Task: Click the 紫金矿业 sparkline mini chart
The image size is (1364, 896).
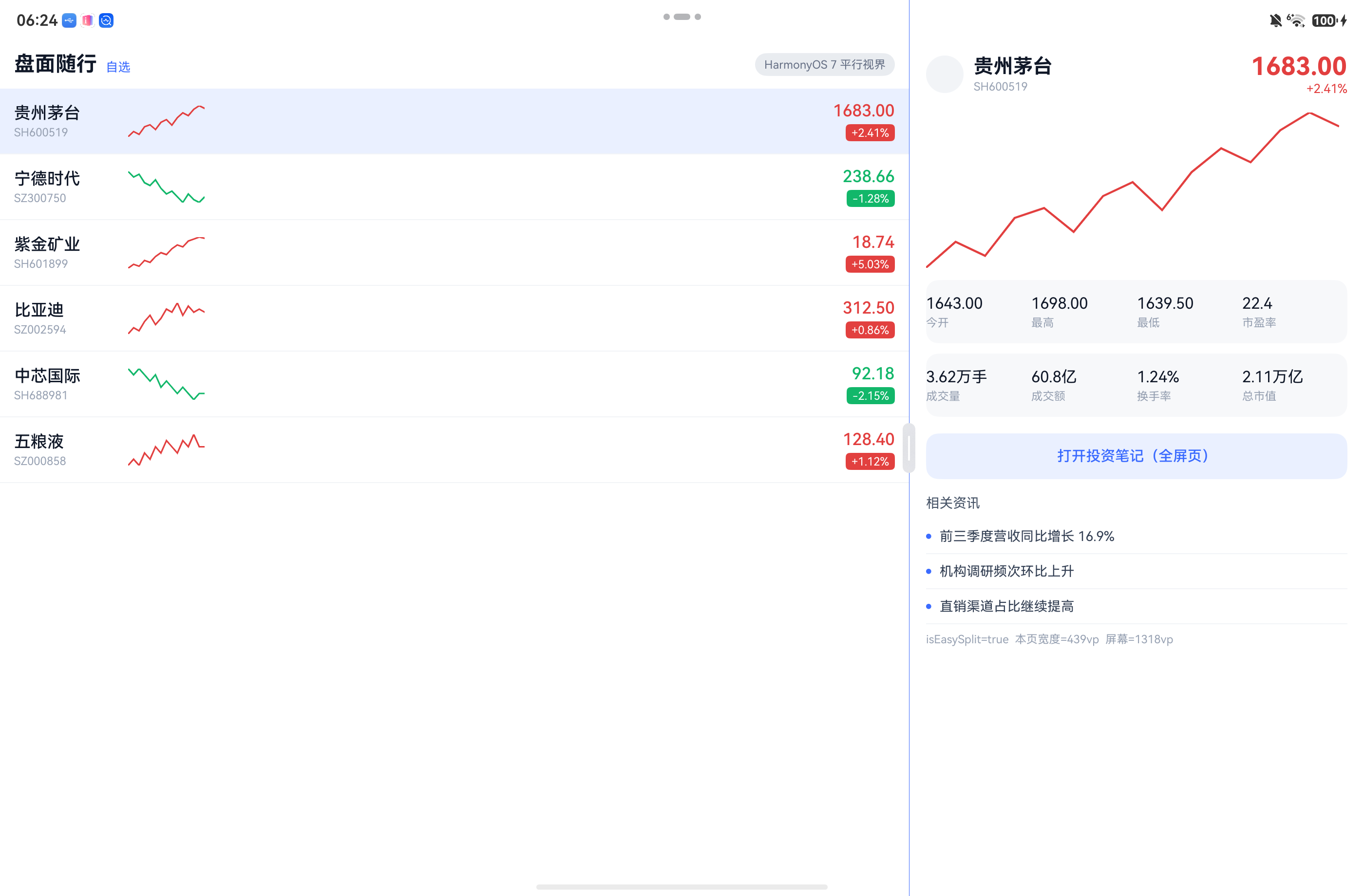Action: 166,253
